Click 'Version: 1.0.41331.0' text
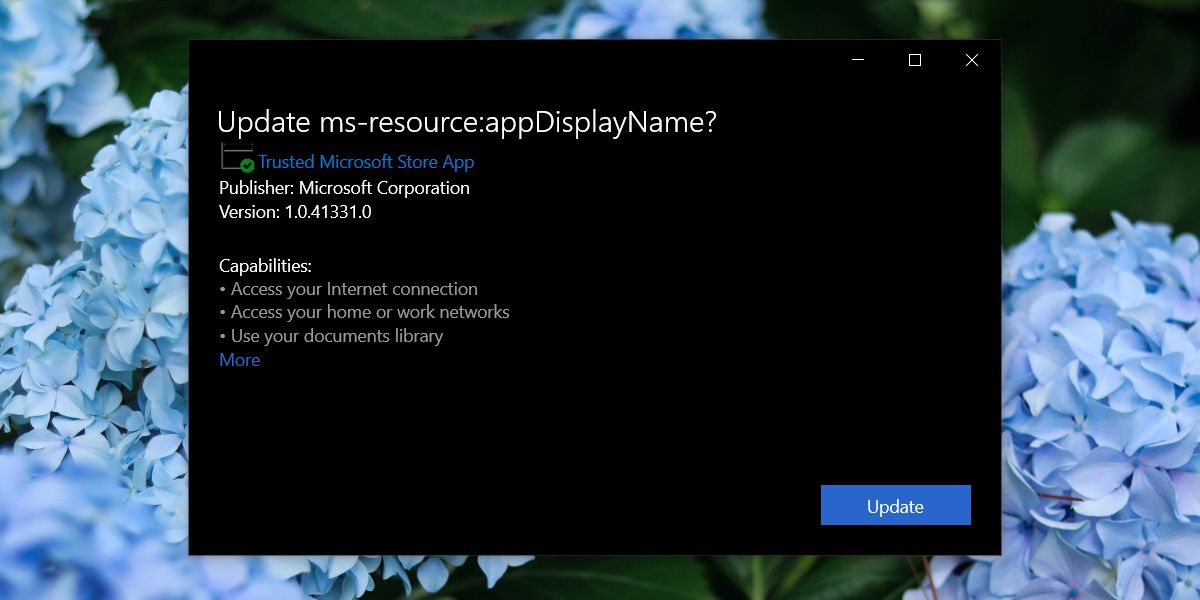 [x=295, y=212]
